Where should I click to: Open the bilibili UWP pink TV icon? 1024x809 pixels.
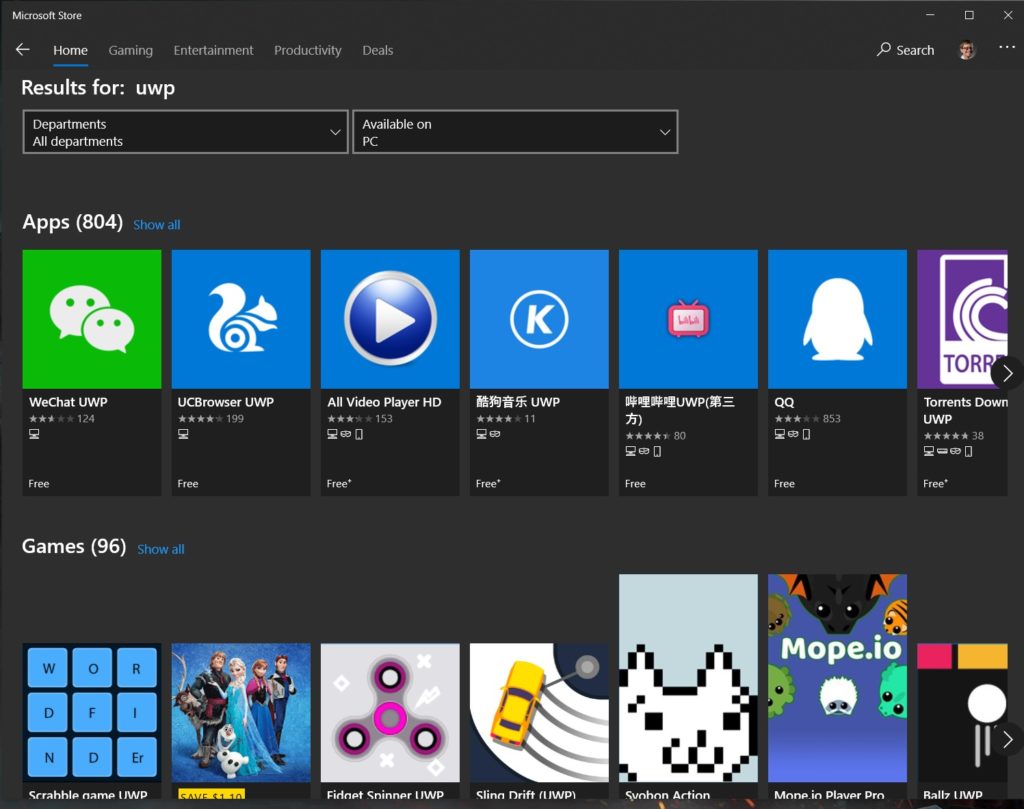[688, 319]
